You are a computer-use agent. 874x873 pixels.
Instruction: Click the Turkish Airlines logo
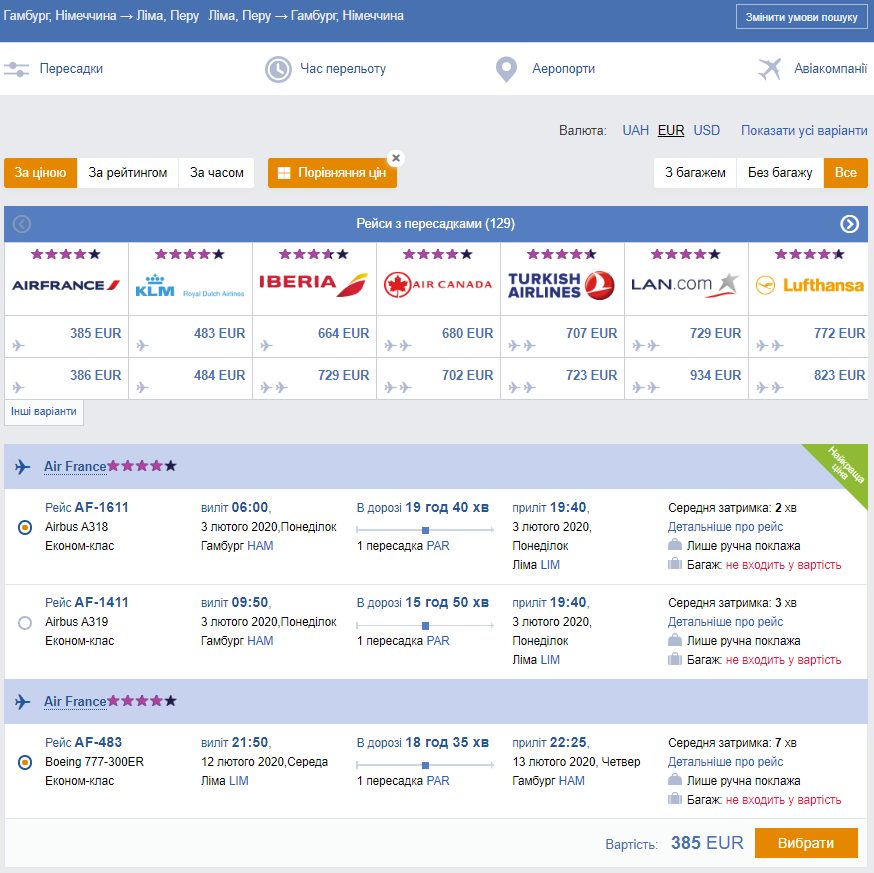tap(561, 285)
